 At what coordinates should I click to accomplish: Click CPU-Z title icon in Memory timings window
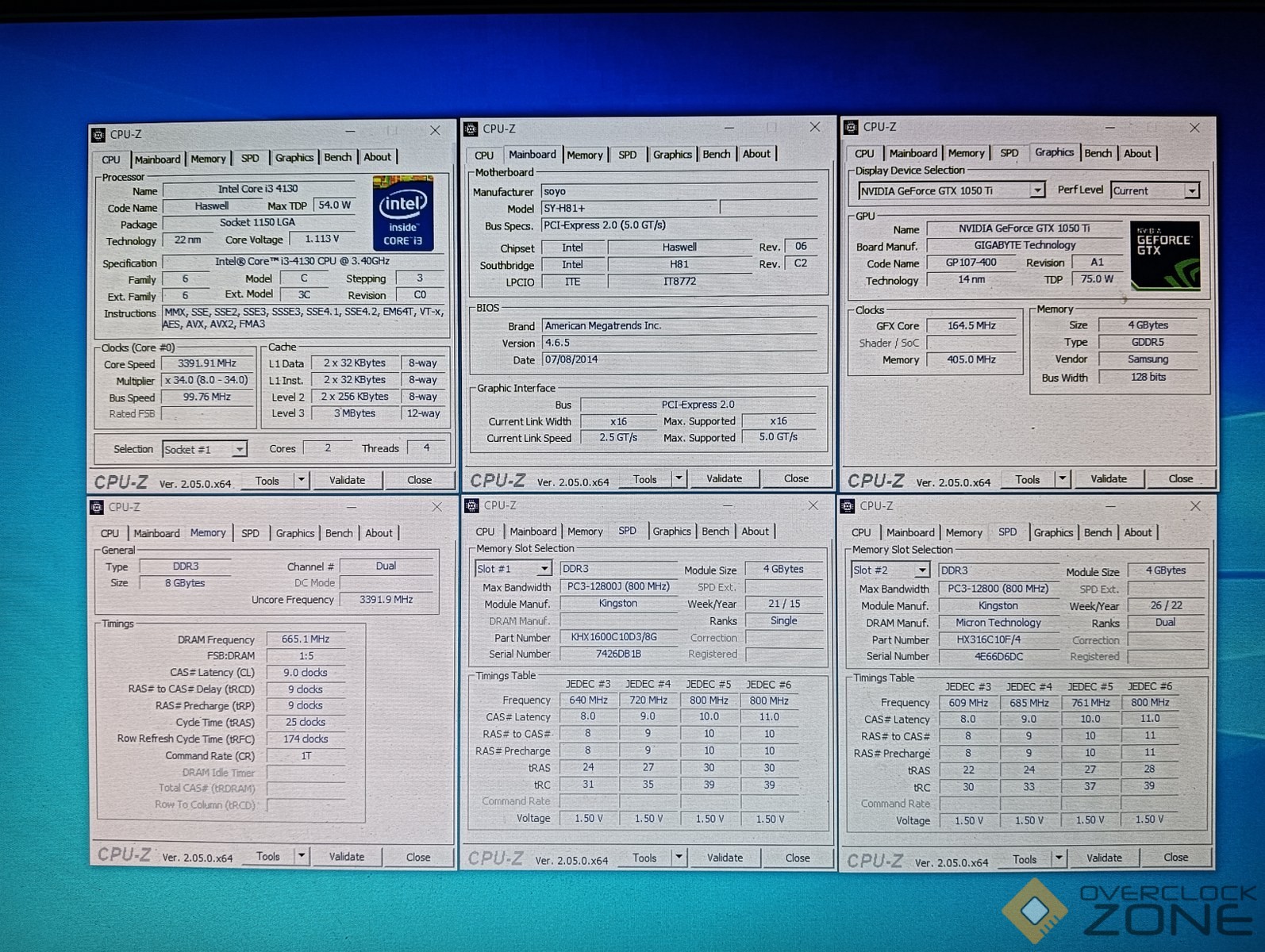point(97,508)
